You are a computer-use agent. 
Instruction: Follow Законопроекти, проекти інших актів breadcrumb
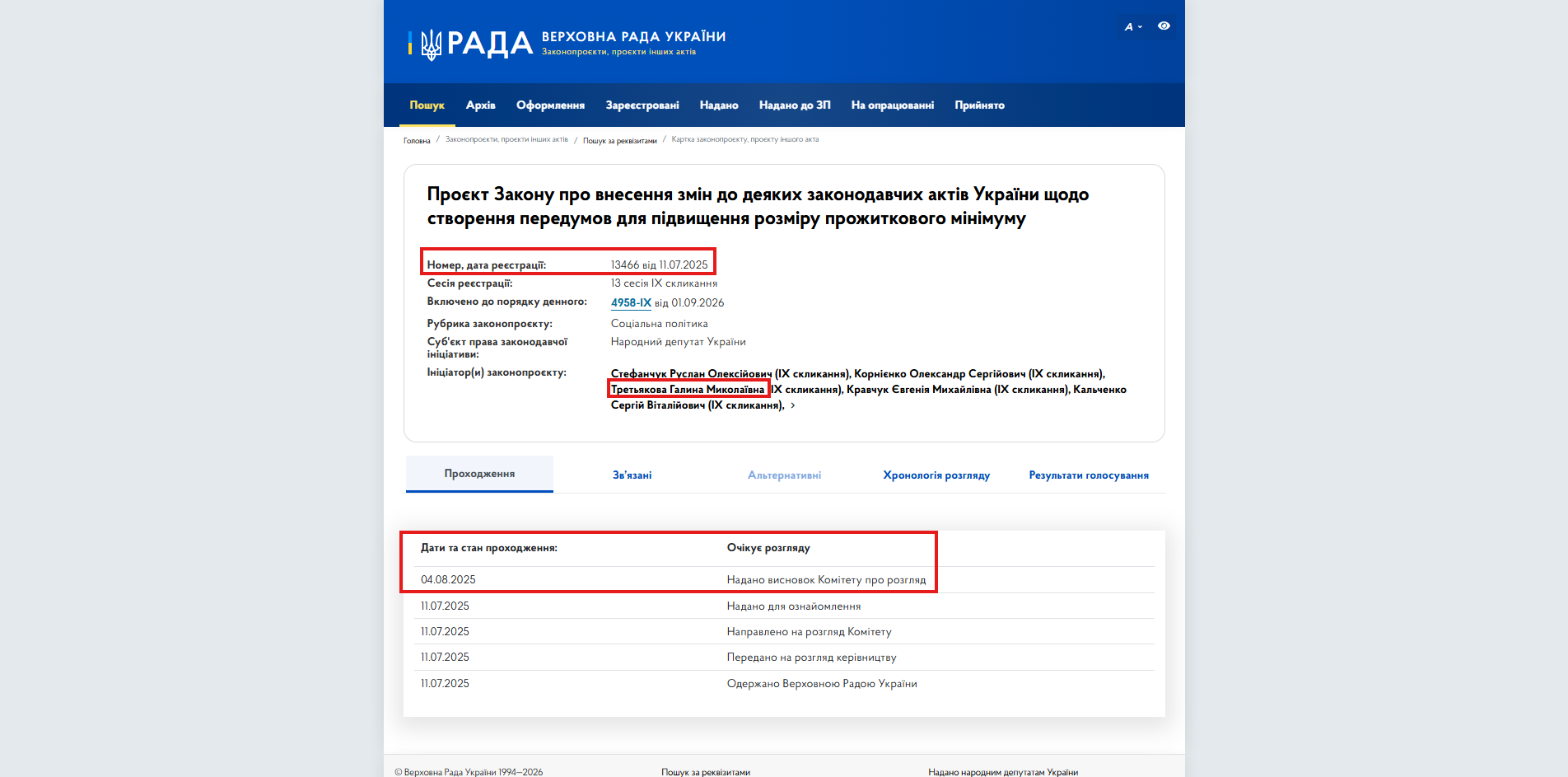(506, 139)
